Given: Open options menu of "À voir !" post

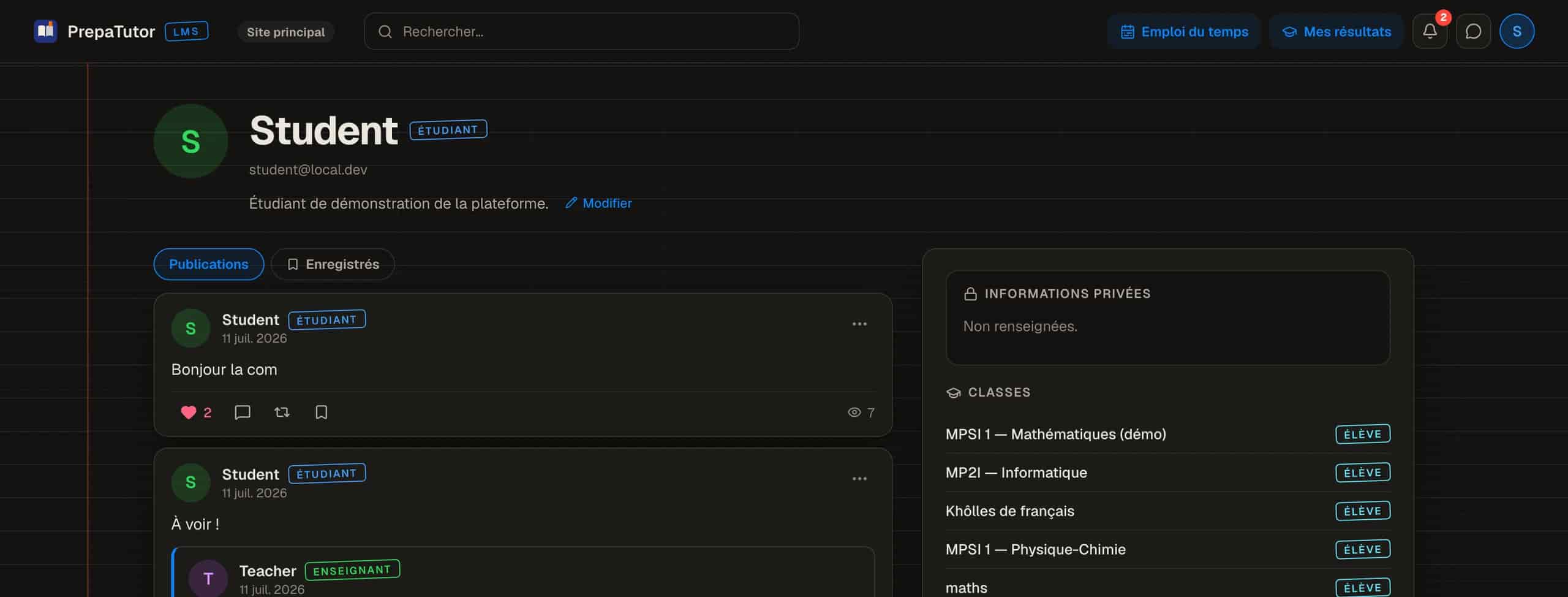Looking at the screenshot, I should [x=859, y=478].
